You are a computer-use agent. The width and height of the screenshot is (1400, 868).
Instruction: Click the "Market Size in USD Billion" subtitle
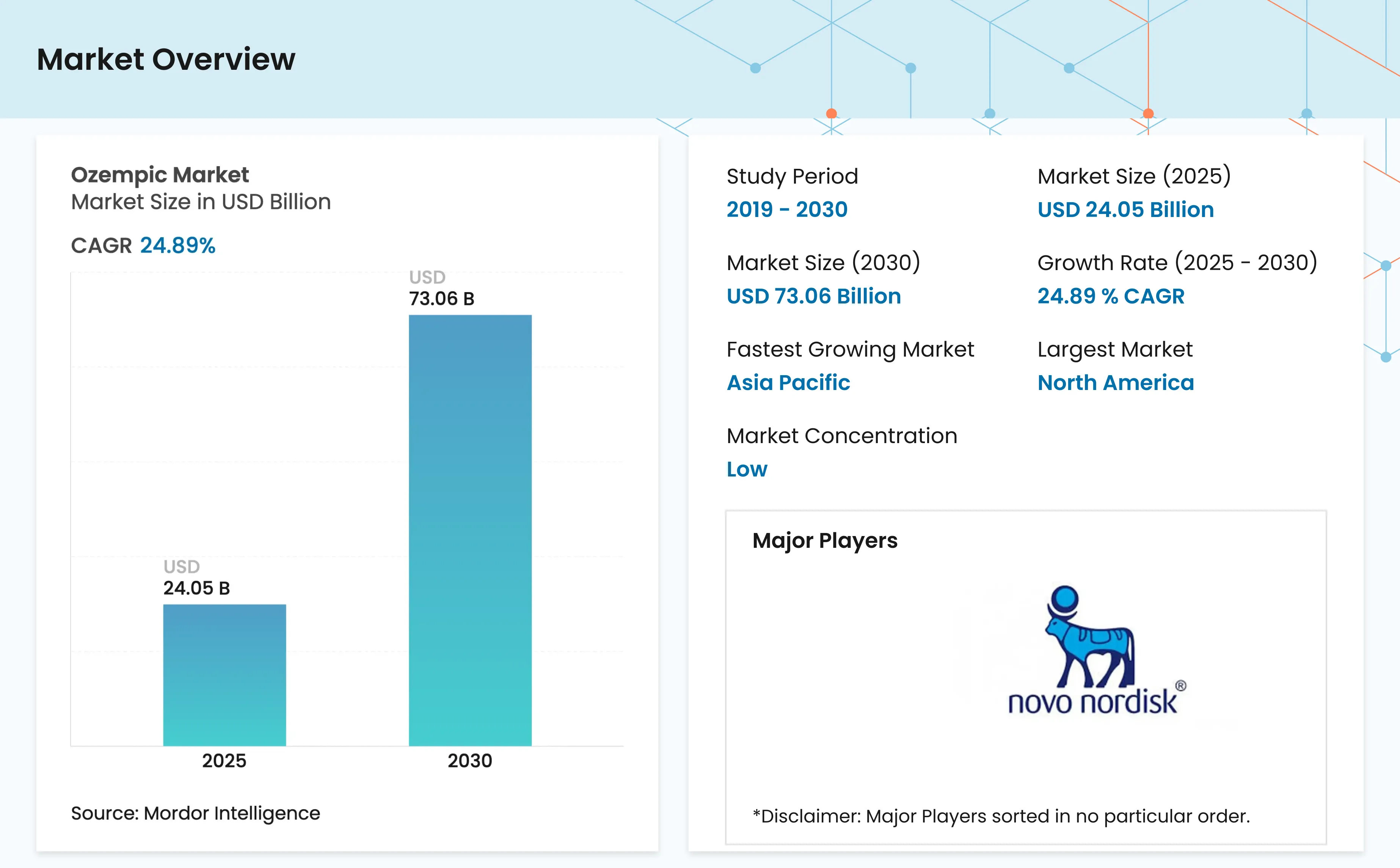point(201,202)
